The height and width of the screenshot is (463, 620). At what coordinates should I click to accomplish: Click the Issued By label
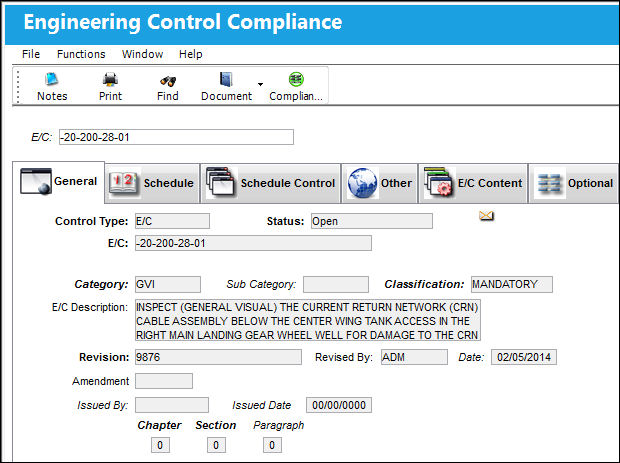[x=102, y=405]
